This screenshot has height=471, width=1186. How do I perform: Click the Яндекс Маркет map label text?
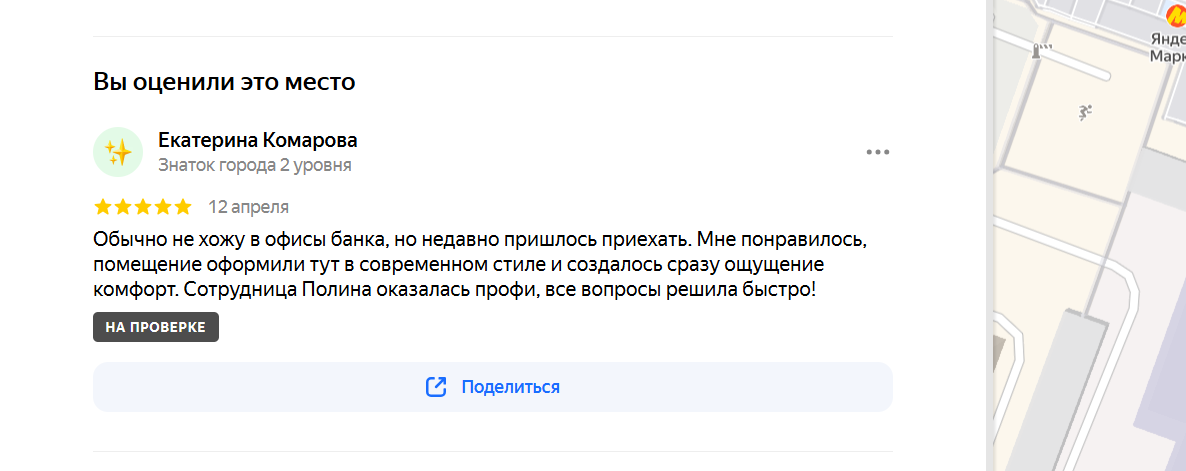pyautogui.click(x=1167, y=47)
